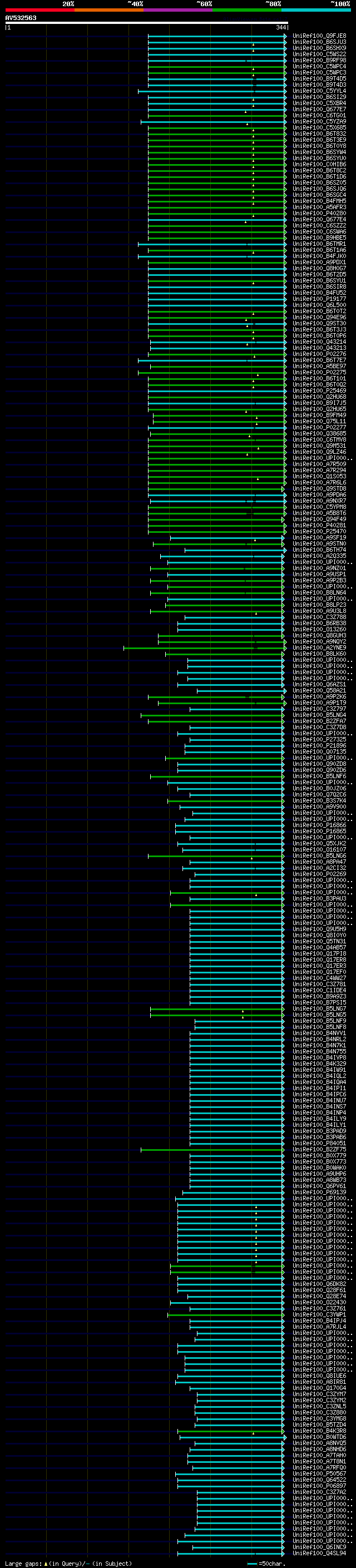Screen dimensions: 356x1568
Task: Select the UniRef100_Q75L11 label
Action: [319, 421]
